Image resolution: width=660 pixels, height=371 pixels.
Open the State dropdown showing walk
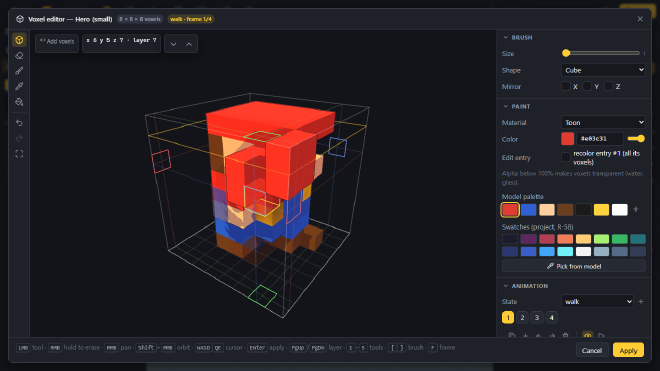pos(597,302)
